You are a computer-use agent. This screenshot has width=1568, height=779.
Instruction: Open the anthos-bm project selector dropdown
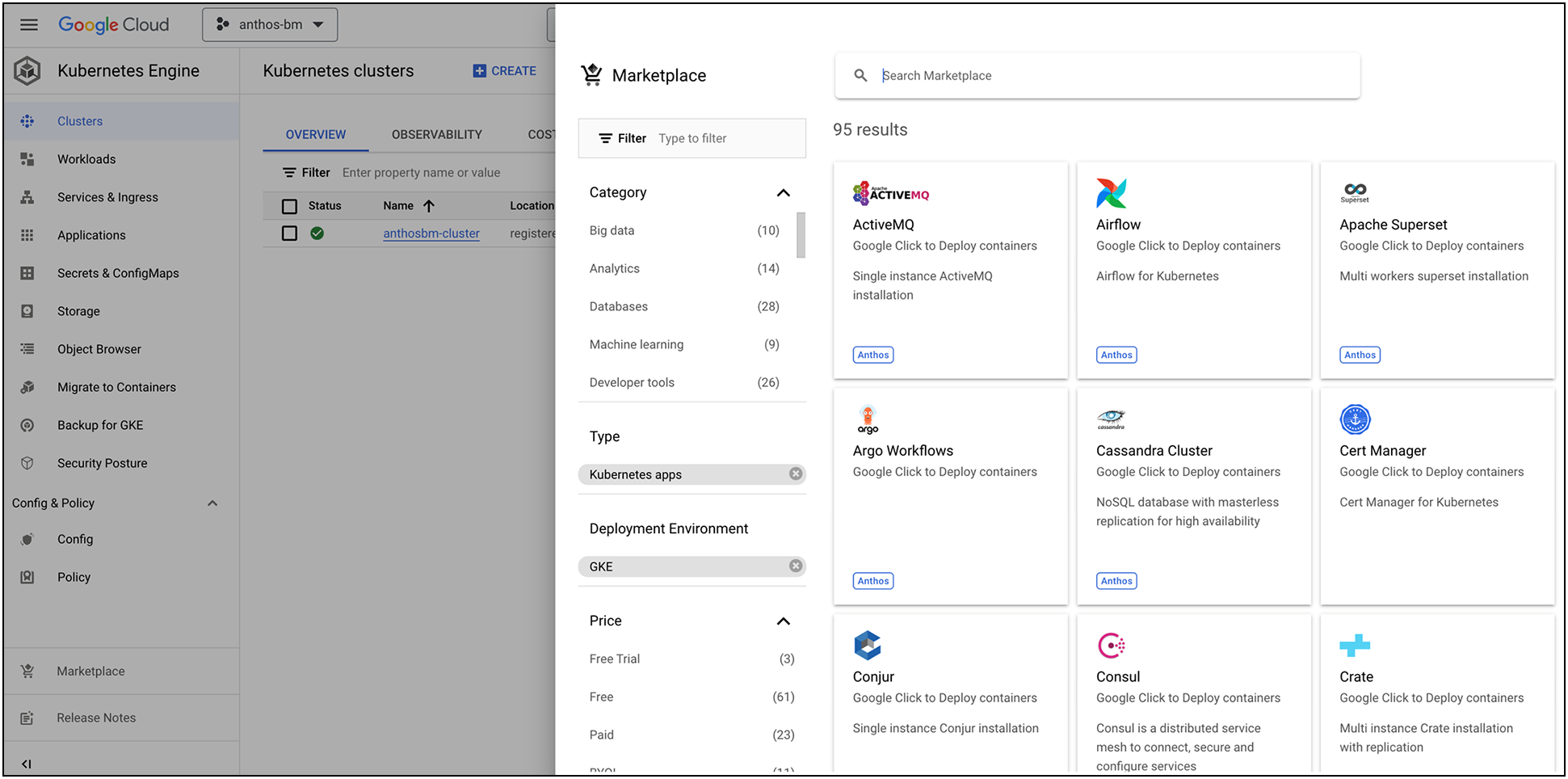click(x=270, y=25)
